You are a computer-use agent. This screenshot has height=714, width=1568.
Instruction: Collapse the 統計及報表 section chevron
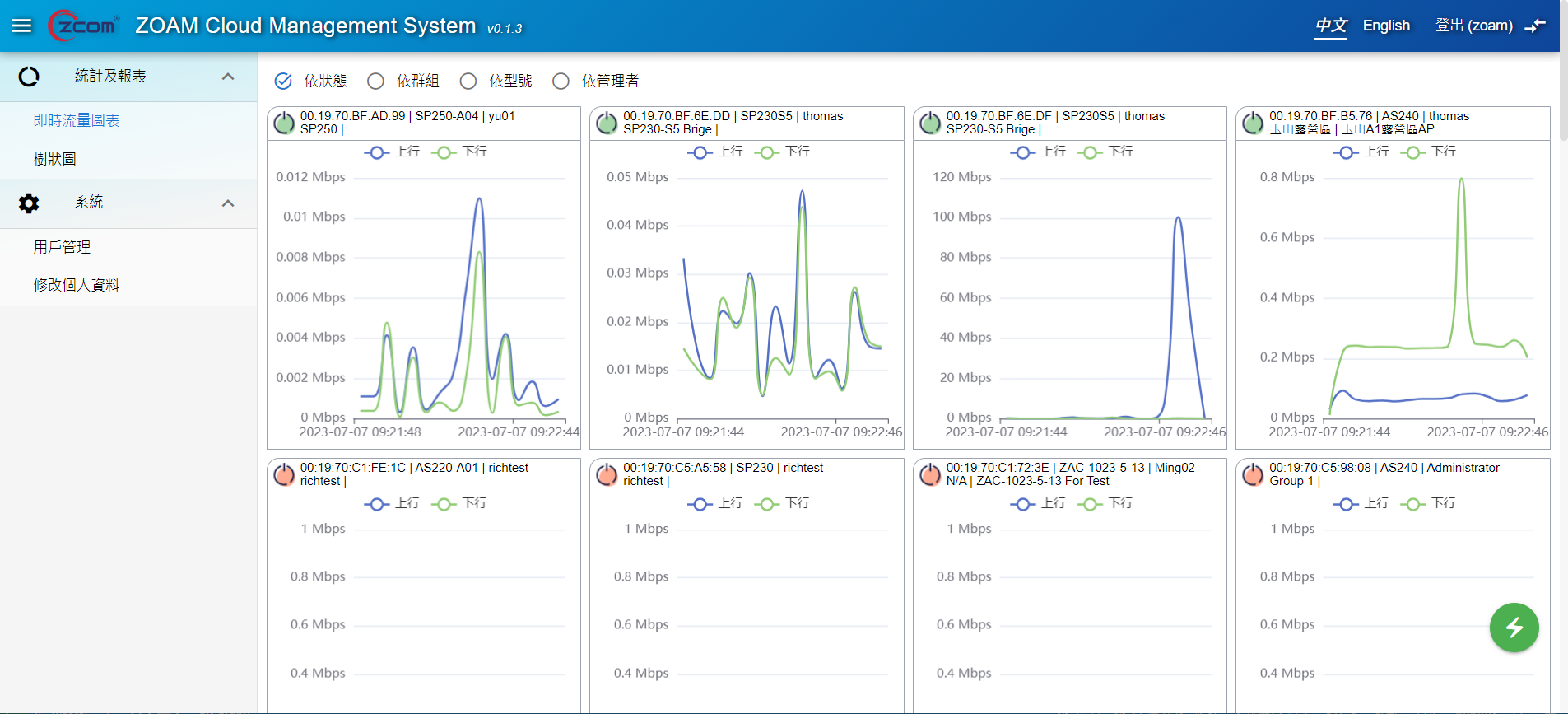228,77
